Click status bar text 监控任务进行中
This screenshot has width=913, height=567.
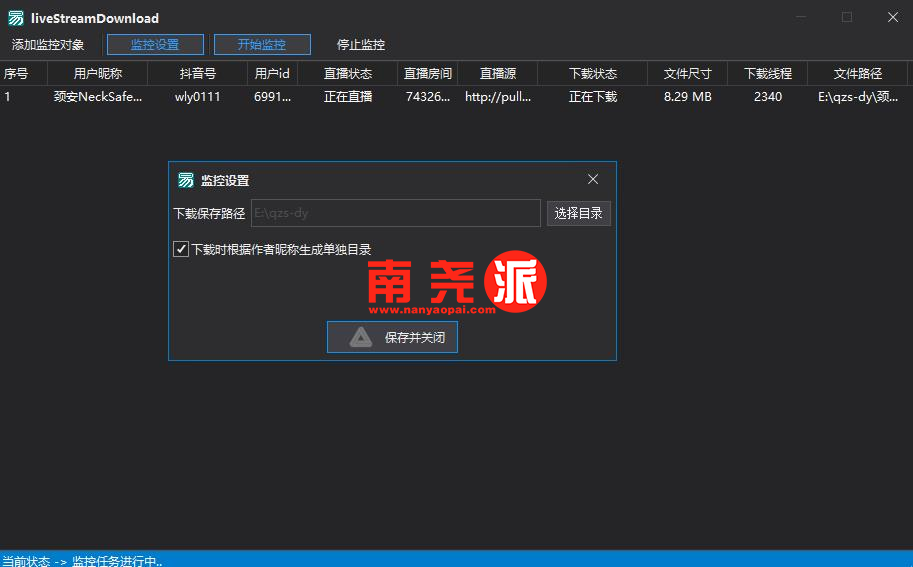click(117, 561)
